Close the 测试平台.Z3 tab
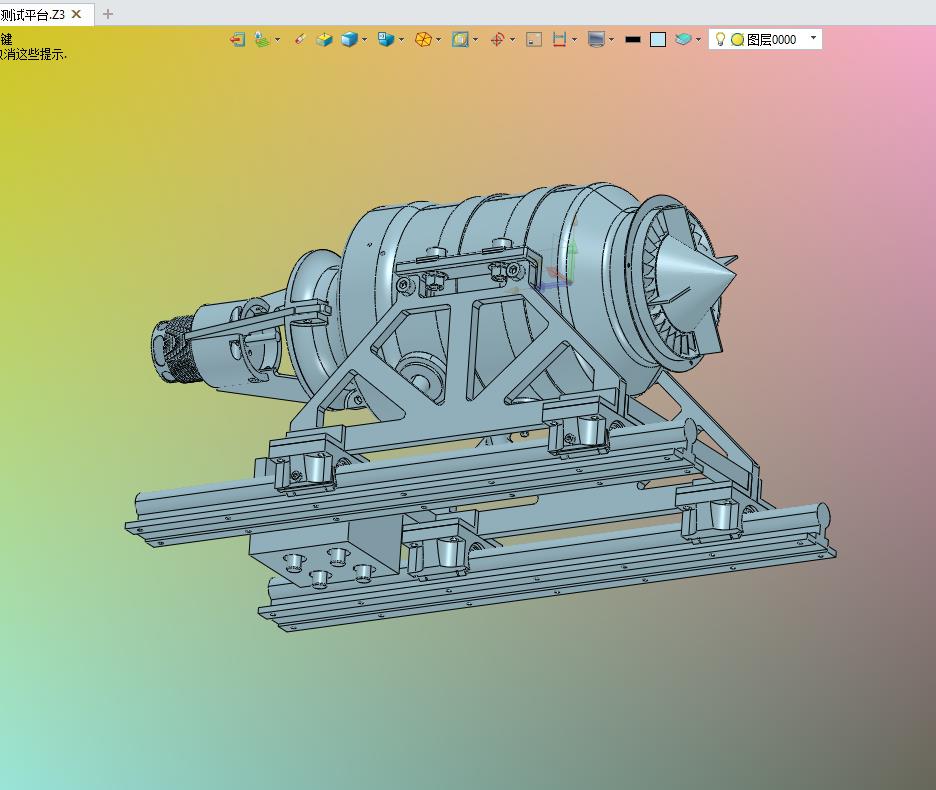The height and width of the screenshot is (790, 936). [76, 14]
